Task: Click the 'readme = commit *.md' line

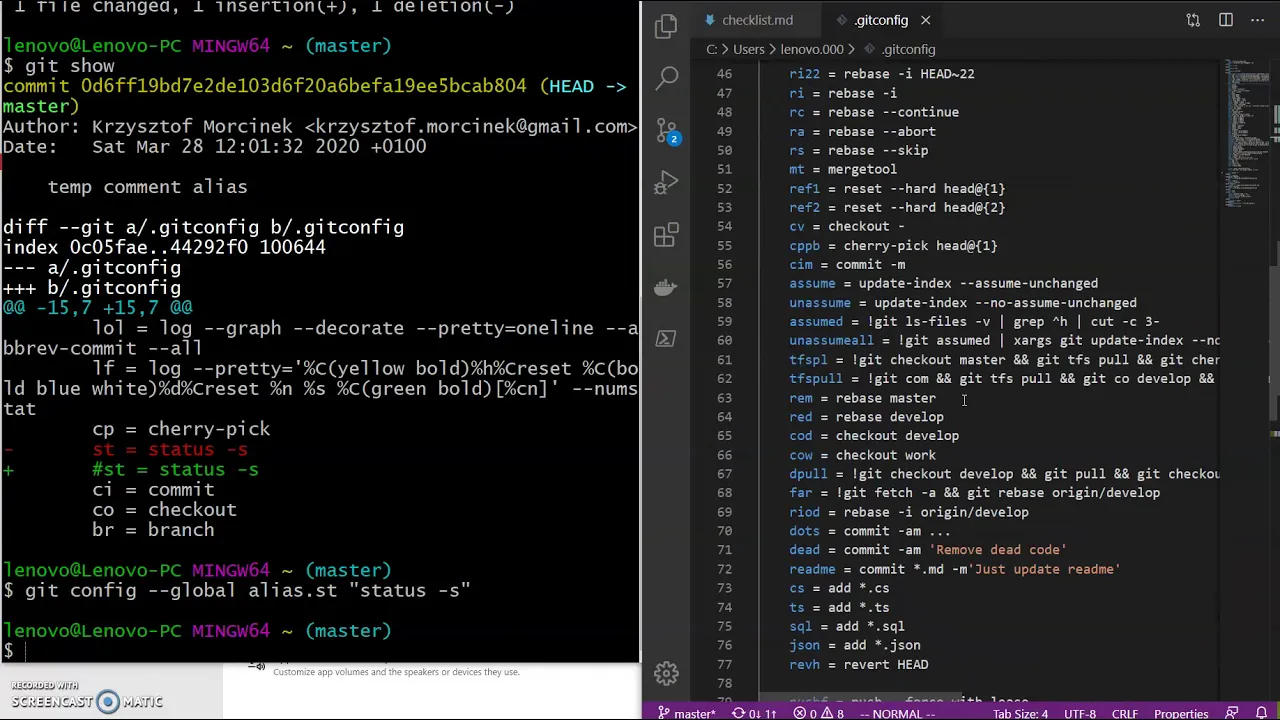Action: pos(954,569)
